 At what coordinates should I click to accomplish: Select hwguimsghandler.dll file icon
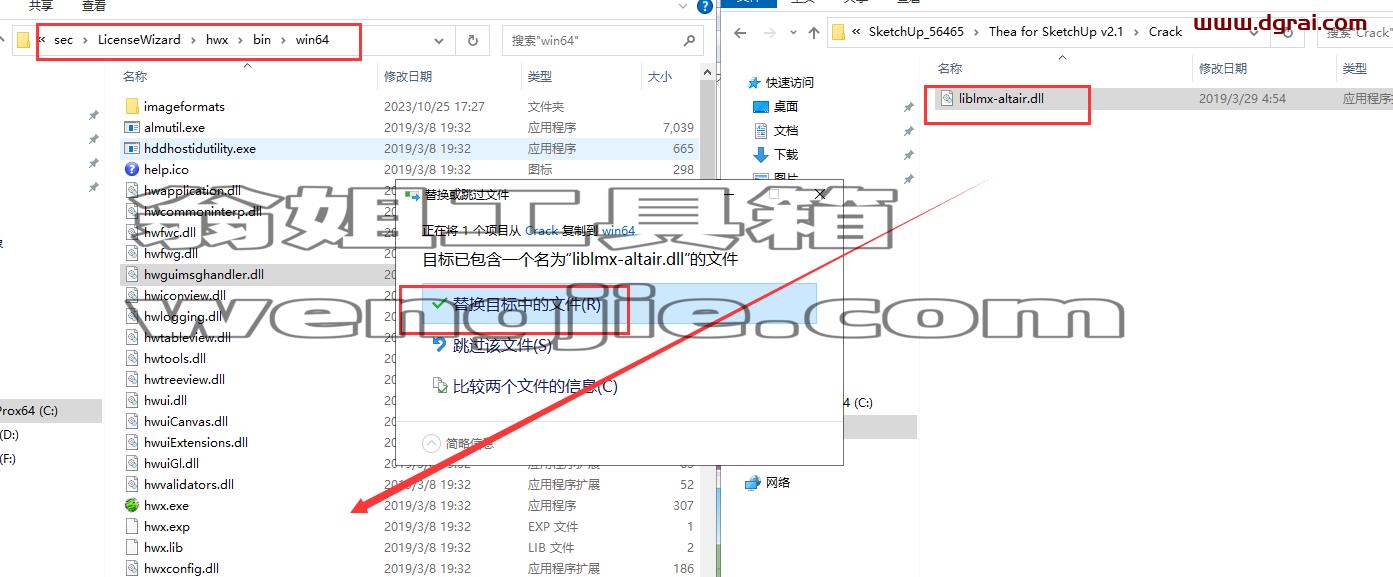click(132, 274)
